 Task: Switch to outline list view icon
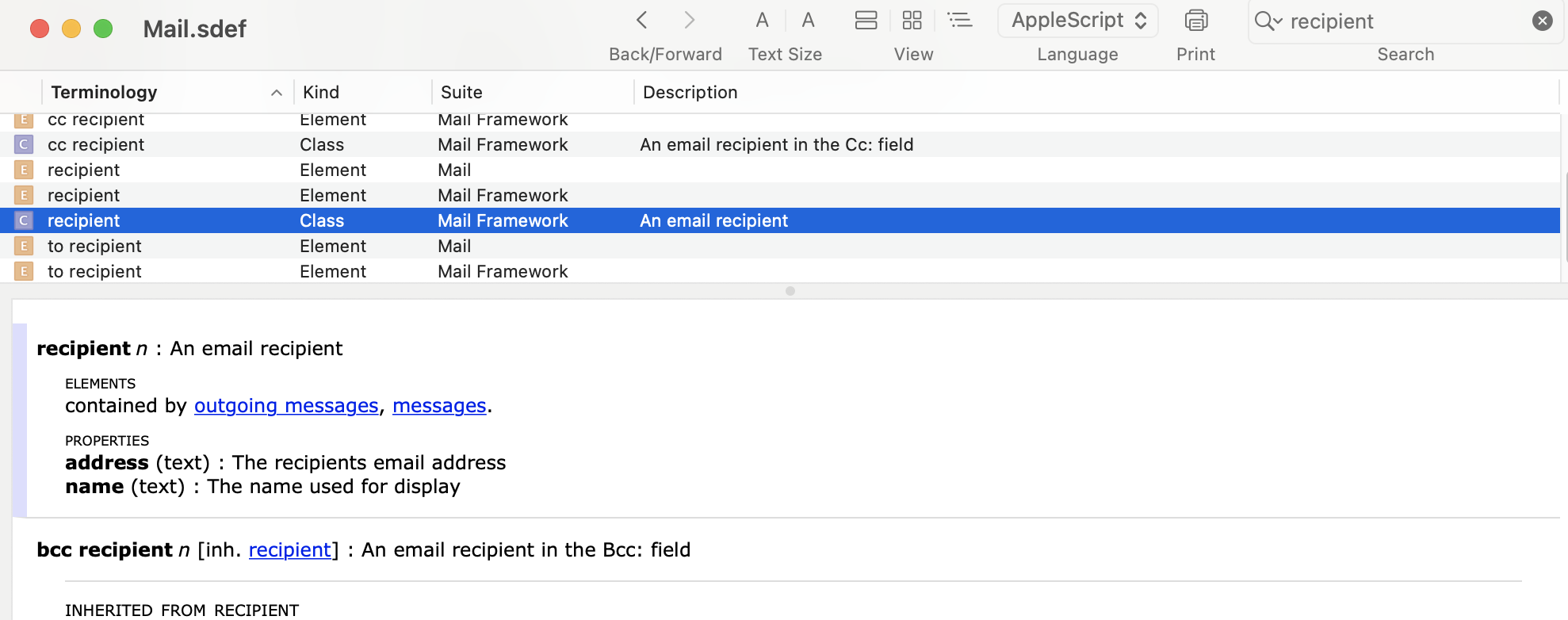coord(959,21)
